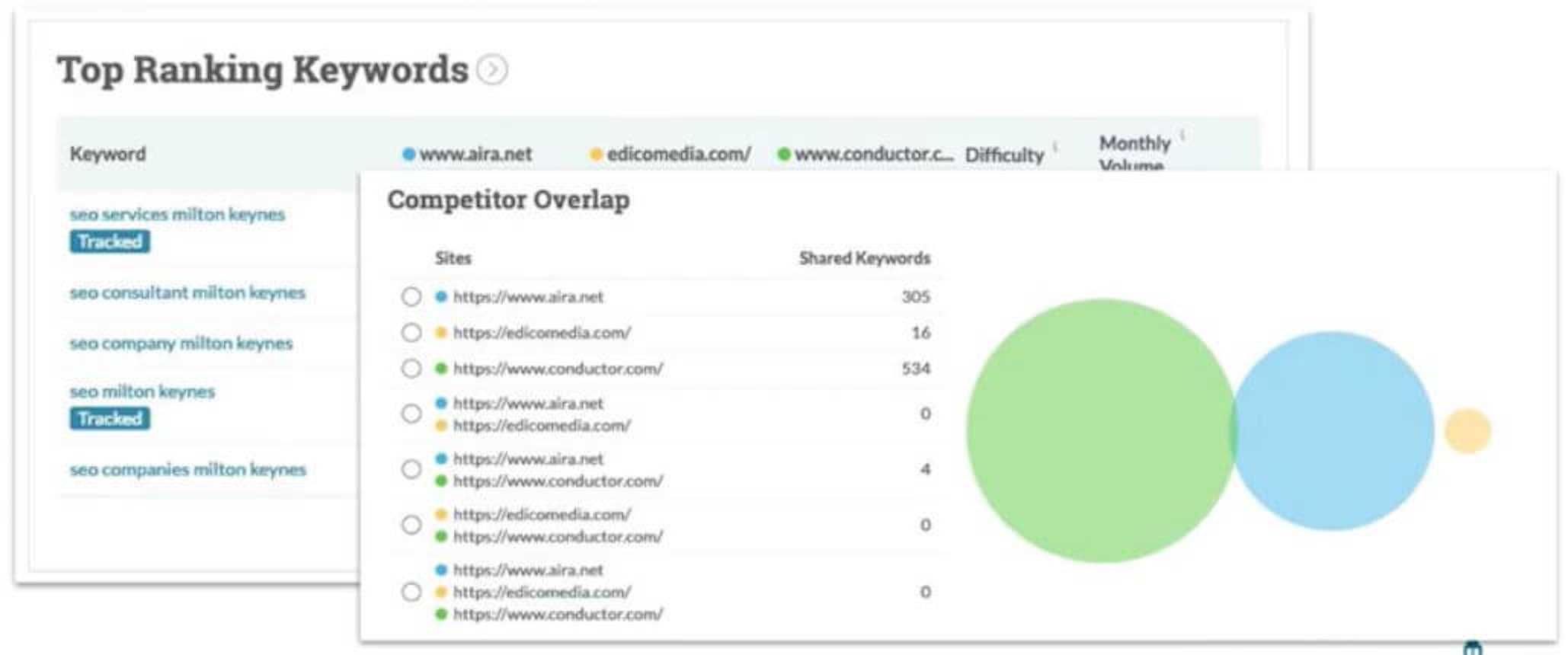
Task: Select the https://www.conductor.com/ radio button
Action: pyautogui.click(x=411, y=369)
